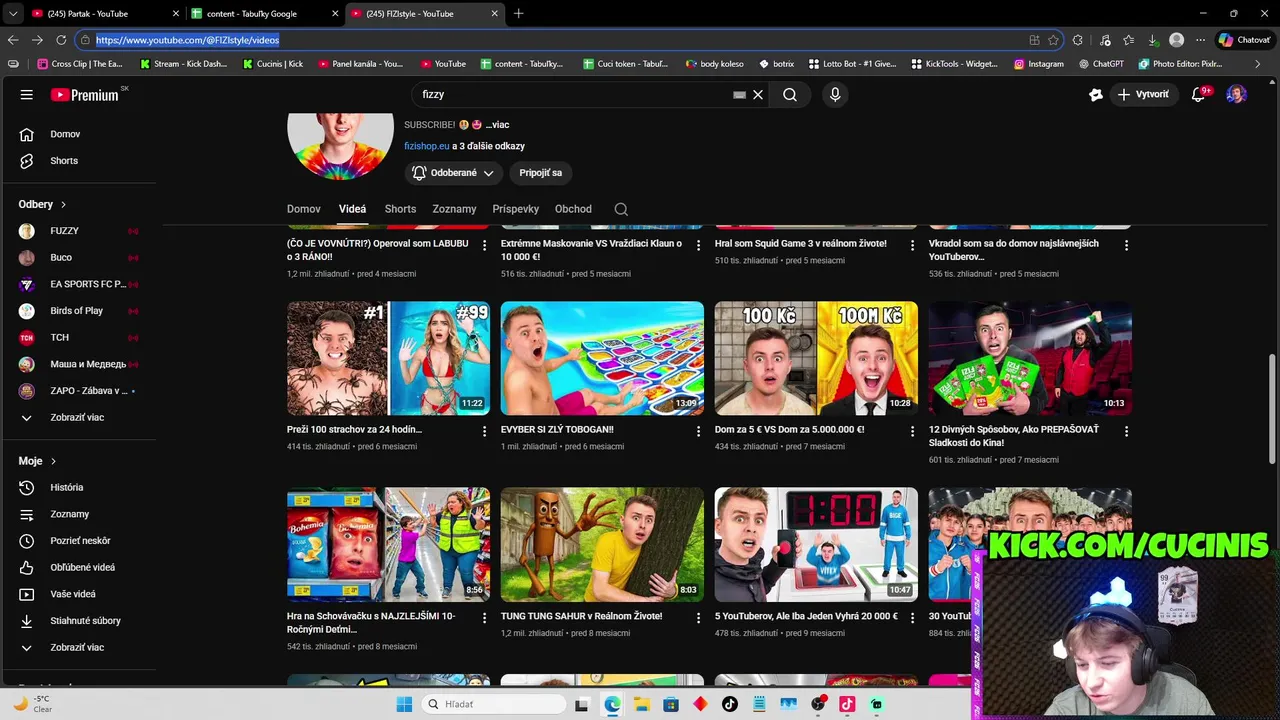Switch to channel Shorts tab

(400, 209)
